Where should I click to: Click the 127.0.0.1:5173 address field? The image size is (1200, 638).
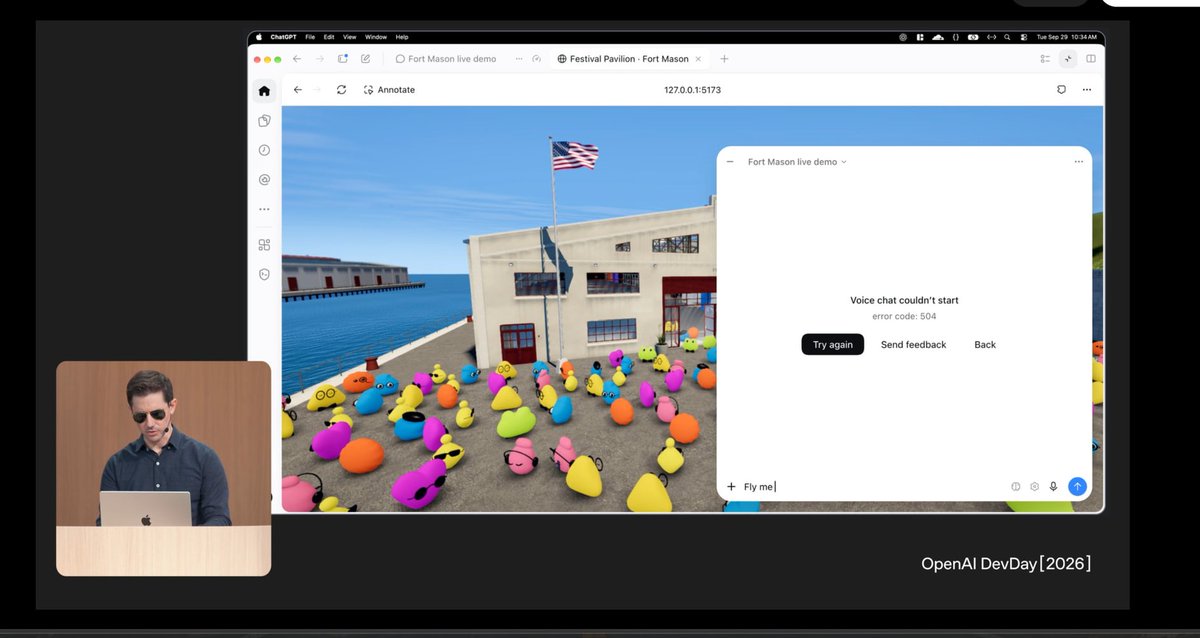point(692,90)
